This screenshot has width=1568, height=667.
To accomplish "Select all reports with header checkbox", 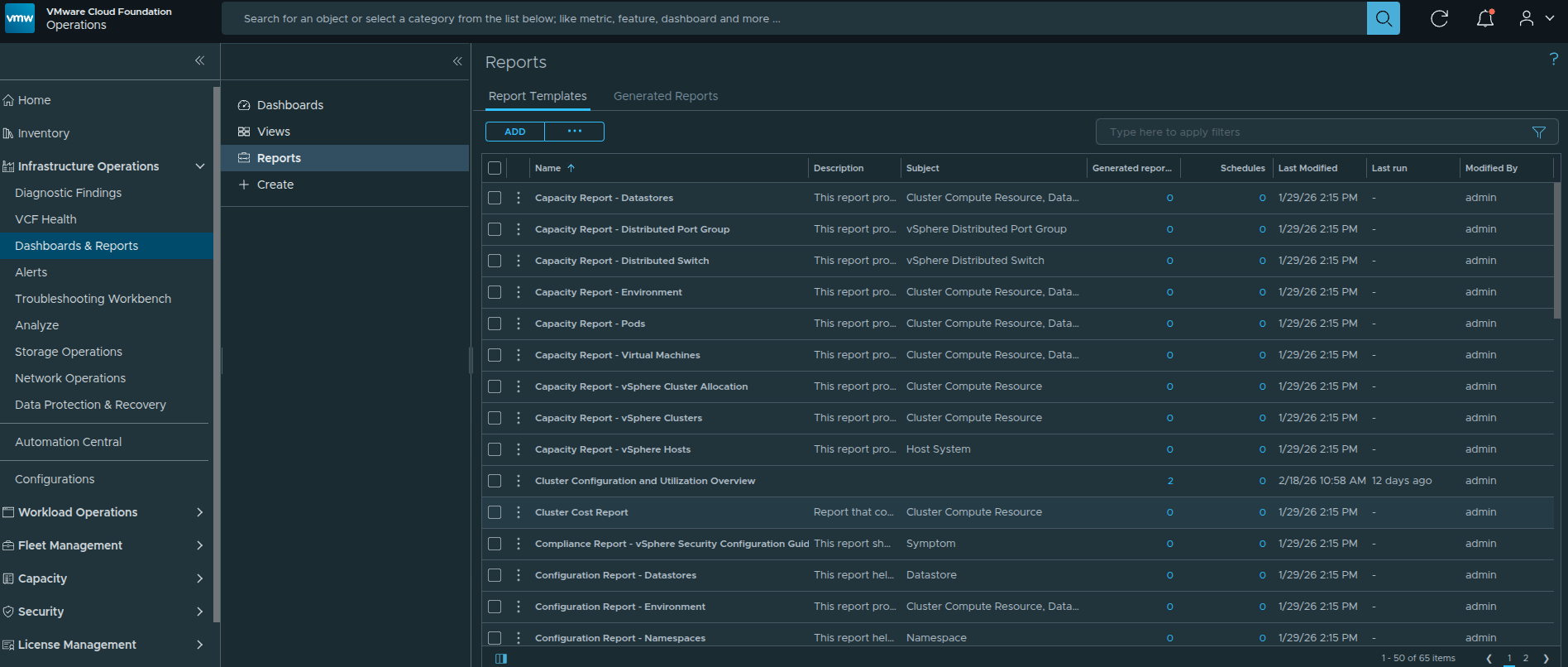I will (x=495, y=168).
